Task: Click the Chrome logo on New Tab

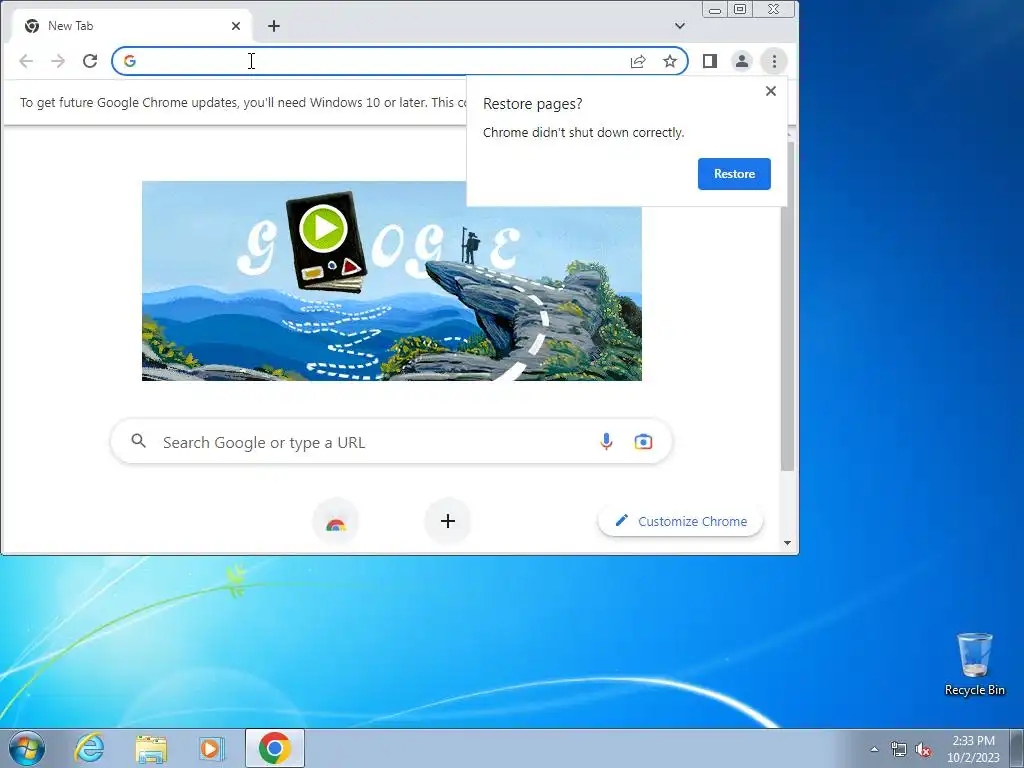Action: [32, 26]
